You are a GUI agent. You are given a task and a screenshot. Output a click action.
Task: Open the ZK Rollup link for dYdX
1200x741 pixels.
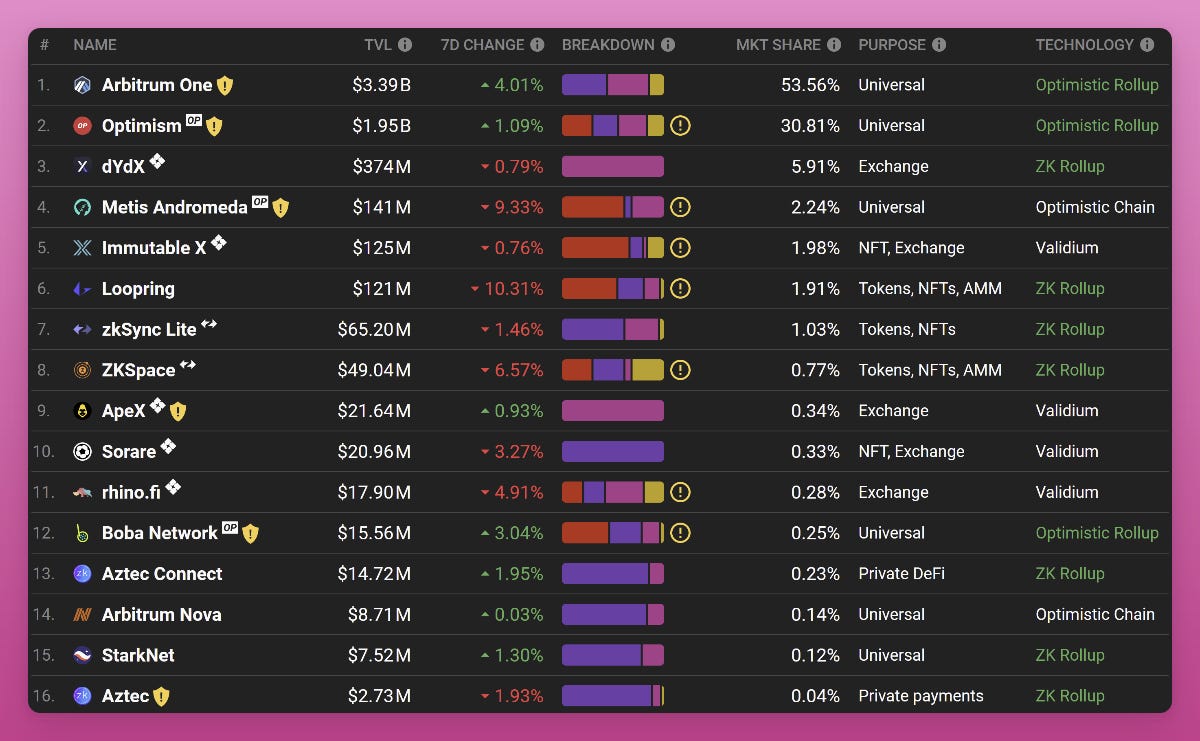(1070, 166)
